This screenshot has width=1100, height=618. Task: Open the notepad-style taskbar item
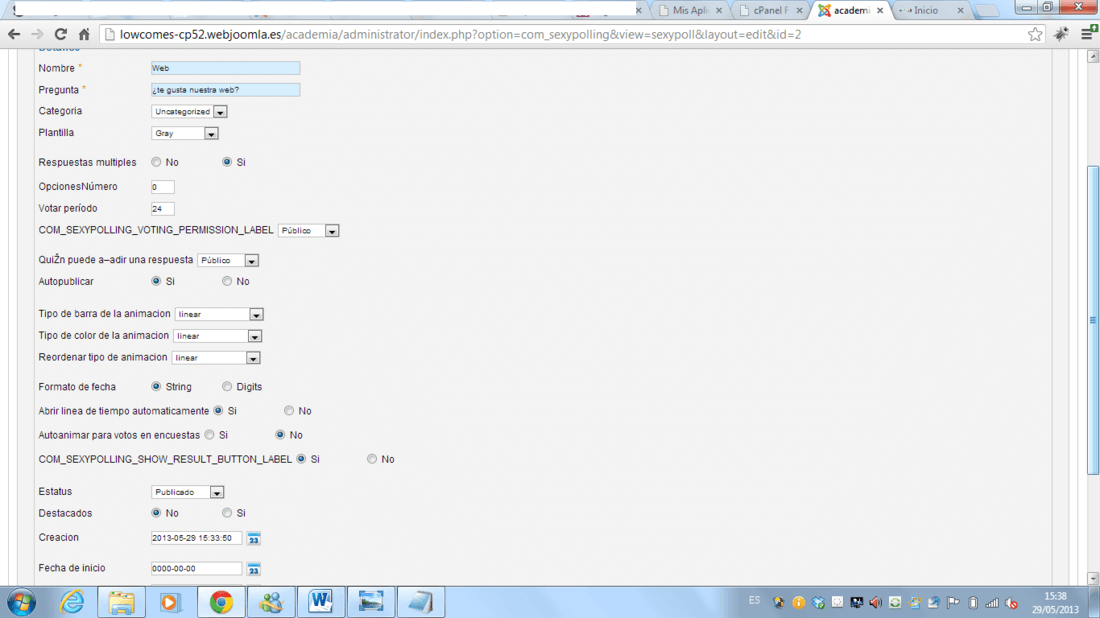click(421, 603)
